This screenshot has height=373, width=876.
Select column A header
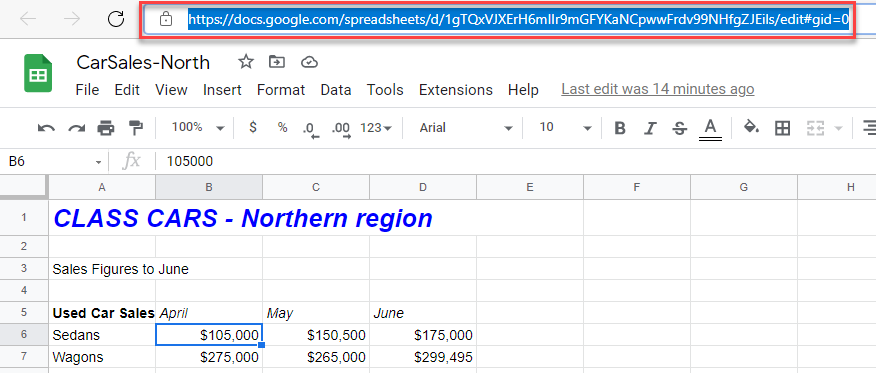[102, 188]
